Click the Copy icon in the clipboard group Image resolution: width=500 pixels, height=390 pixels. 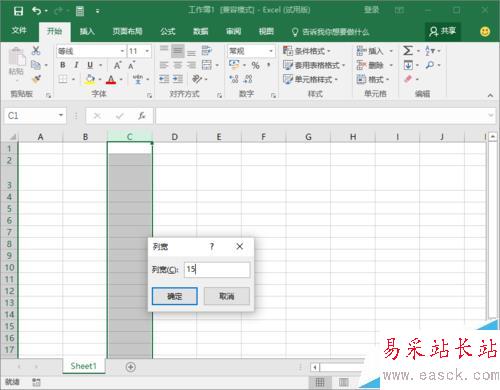(36, 65)
